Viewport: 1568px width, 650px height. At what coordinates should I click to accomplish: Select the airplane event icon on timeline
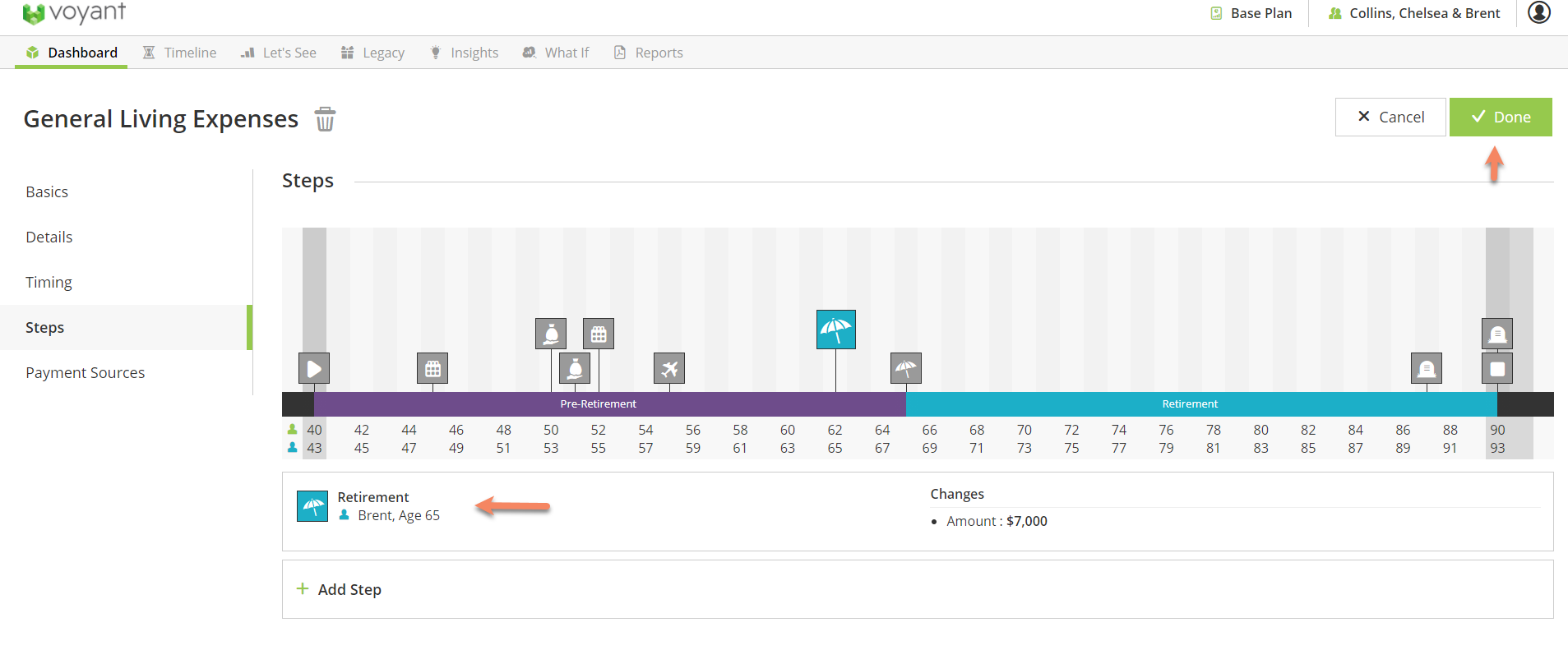pos(669,369)
